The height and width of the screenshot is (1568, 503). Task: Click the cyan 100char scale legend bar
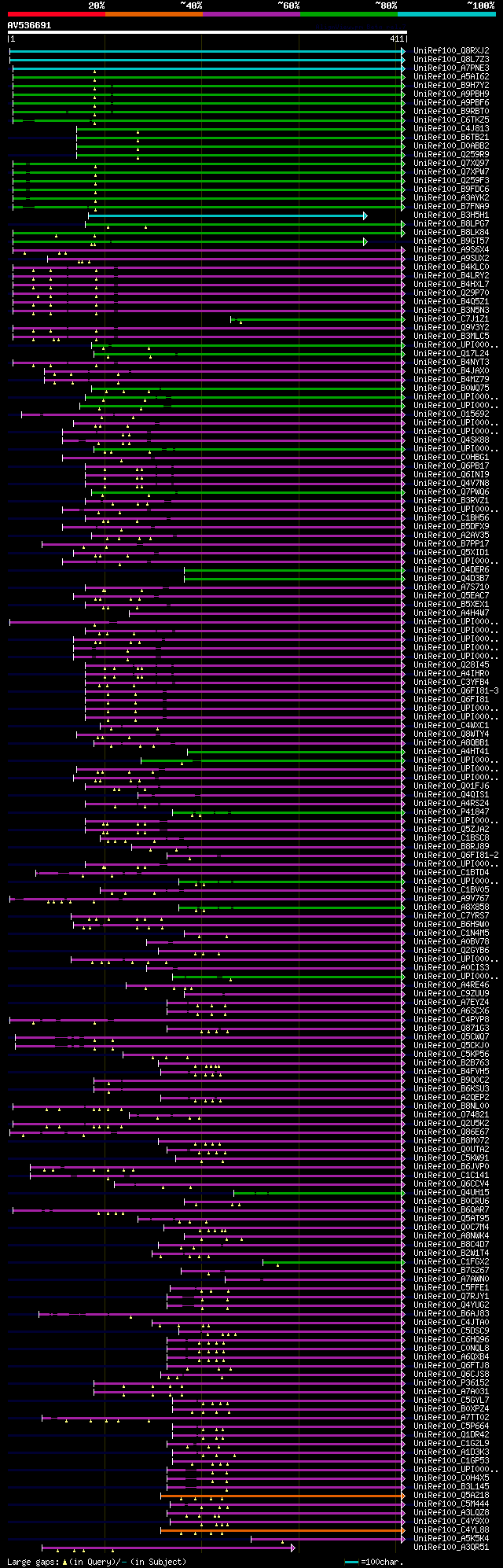[x=351, y=1562]
